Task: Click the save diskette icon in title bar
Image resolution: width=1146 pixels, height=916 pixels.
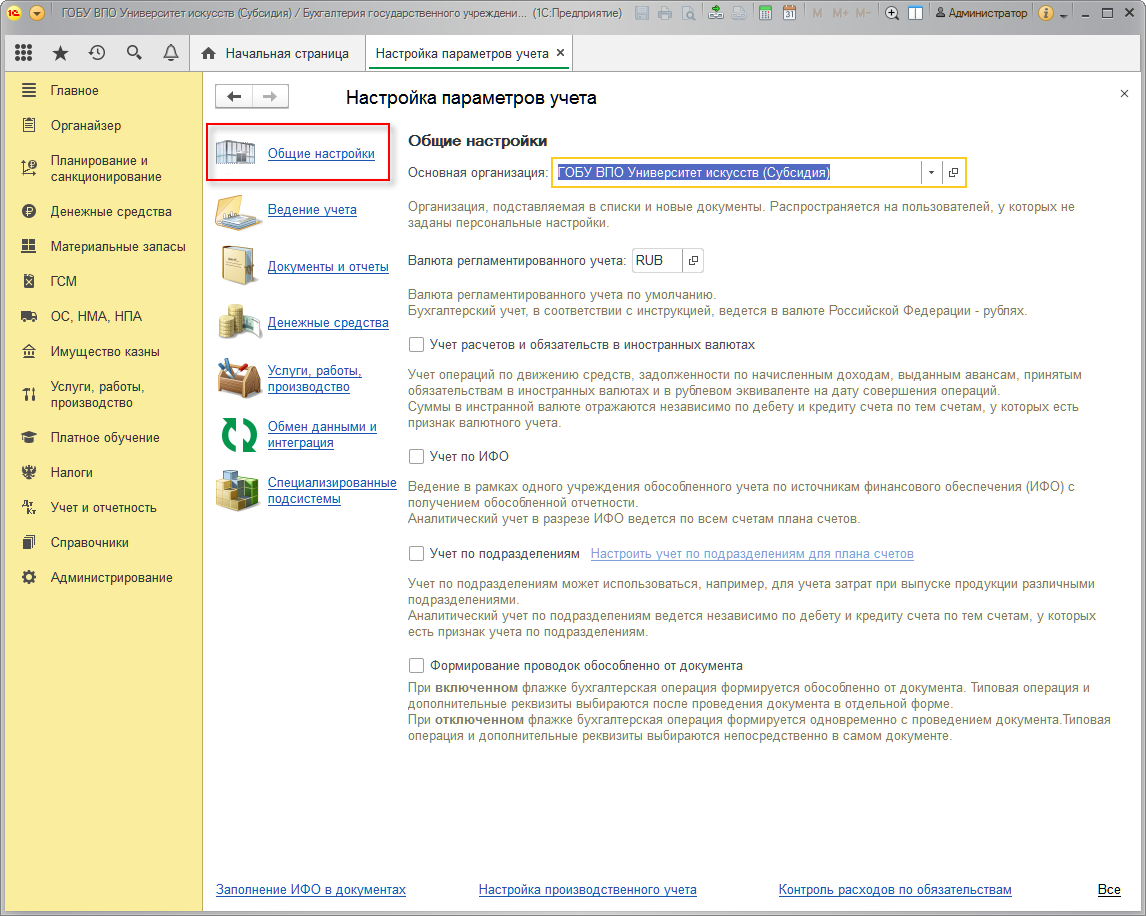Action: (642, 13)
